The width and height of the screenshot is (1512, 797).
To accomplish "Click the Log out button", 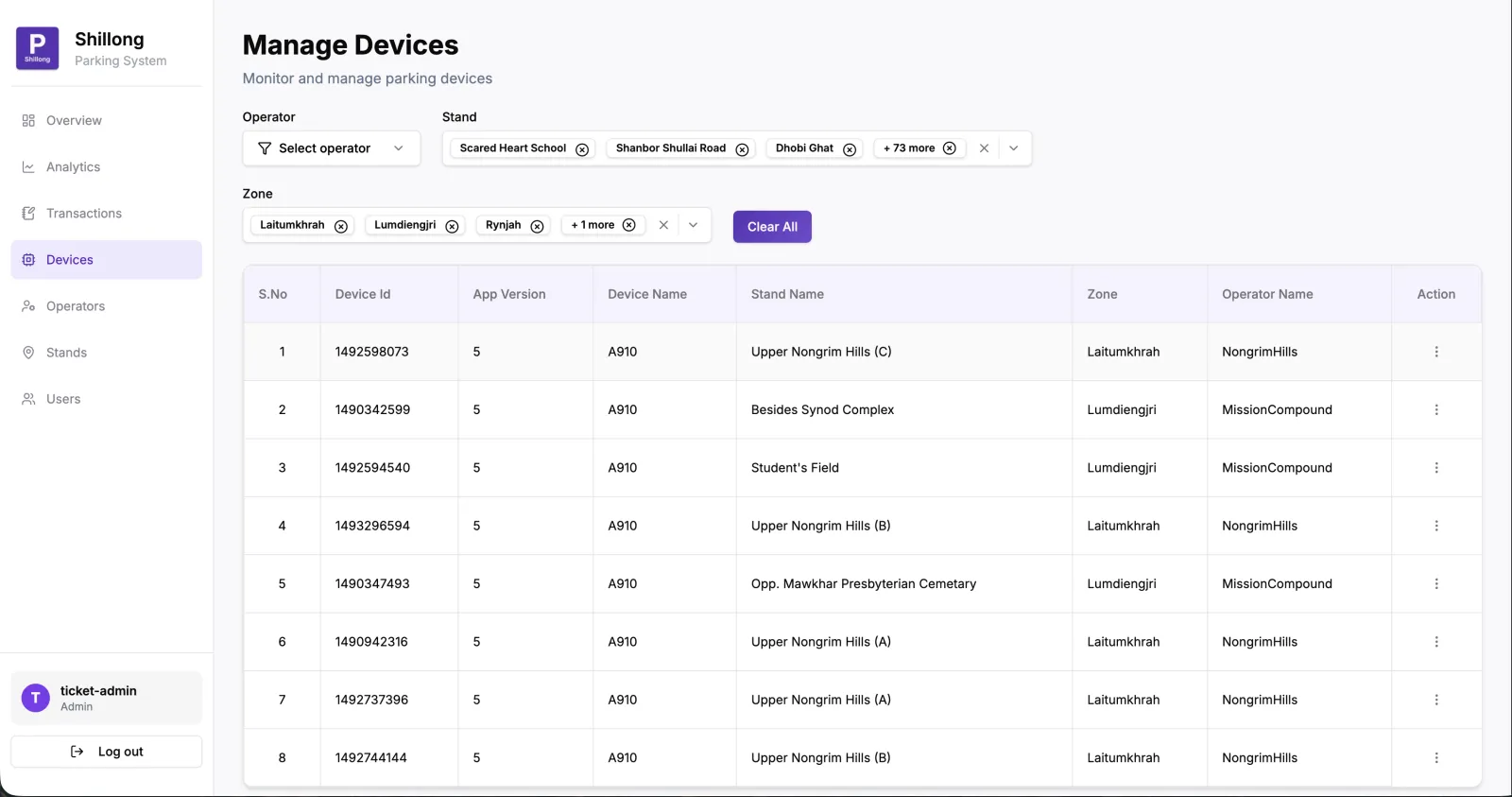I will coord(106,752).
